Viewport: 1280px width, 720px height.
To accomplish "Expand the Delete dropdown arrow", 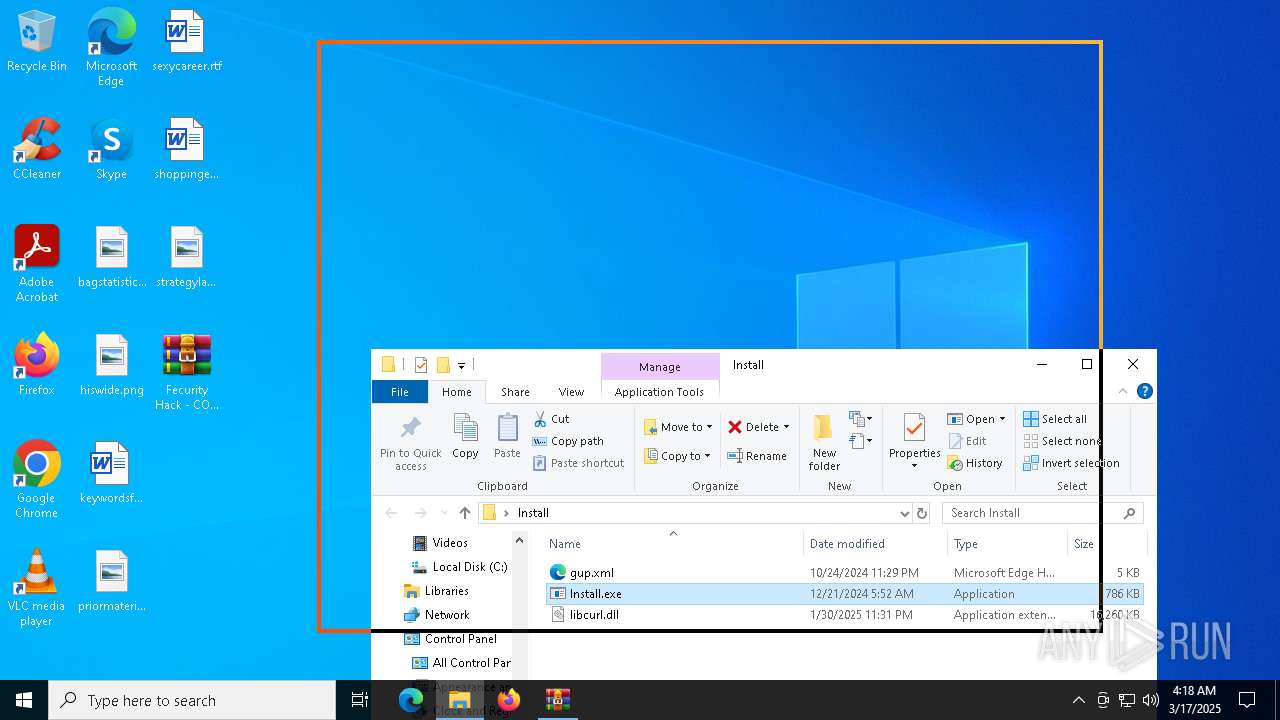I will [x=786, y=427].
